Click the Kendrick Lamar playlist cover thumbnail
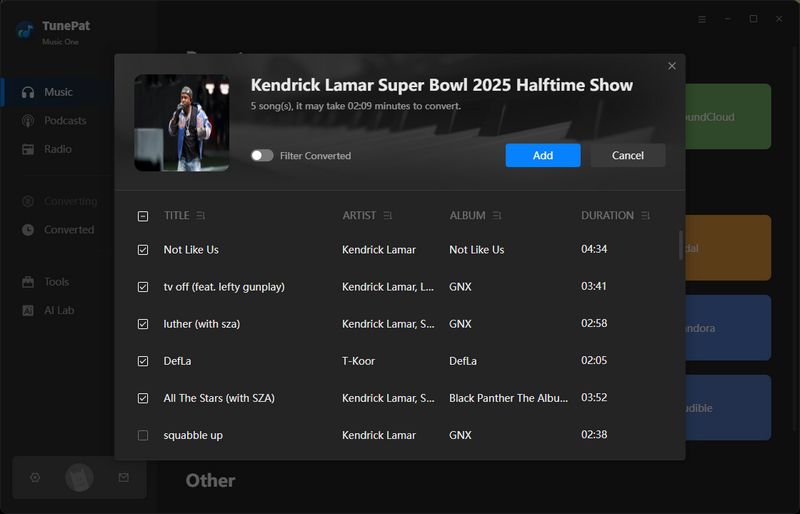 click(182, 123)
